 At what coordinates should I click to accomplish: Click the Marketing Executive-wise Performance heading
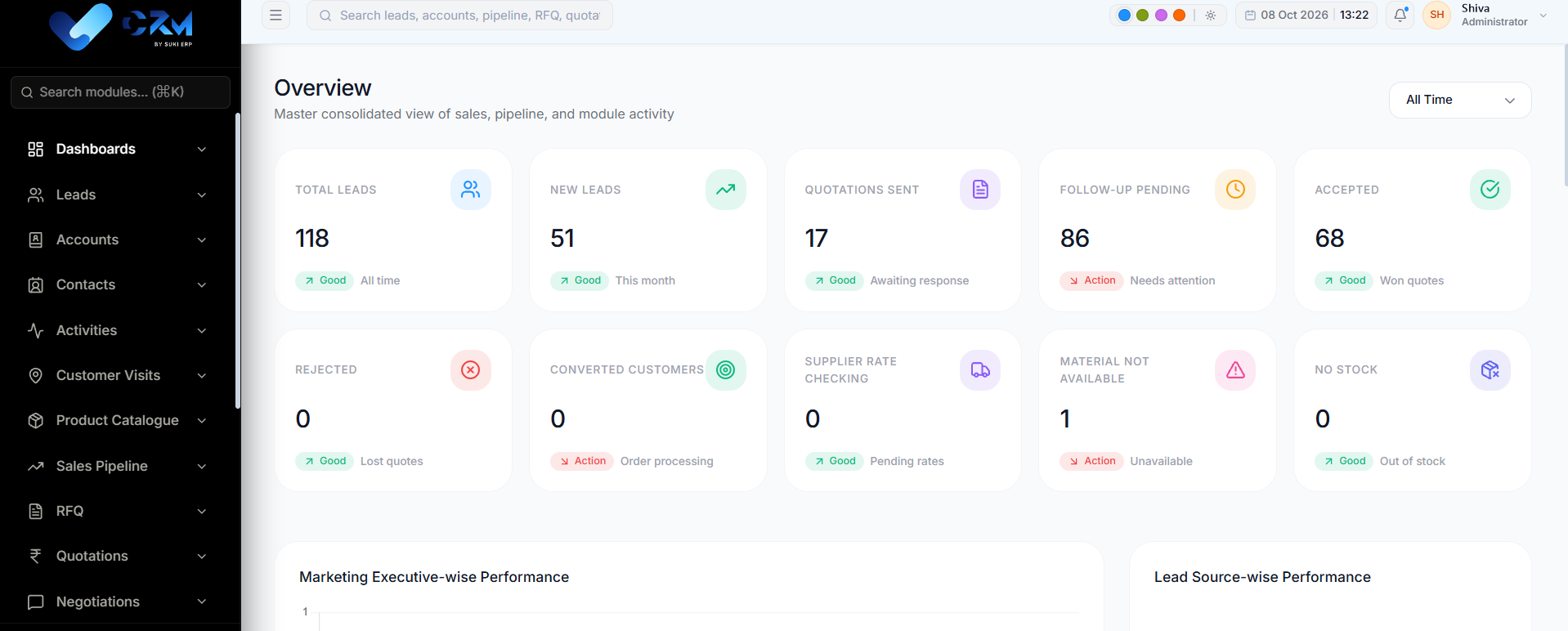434,577
